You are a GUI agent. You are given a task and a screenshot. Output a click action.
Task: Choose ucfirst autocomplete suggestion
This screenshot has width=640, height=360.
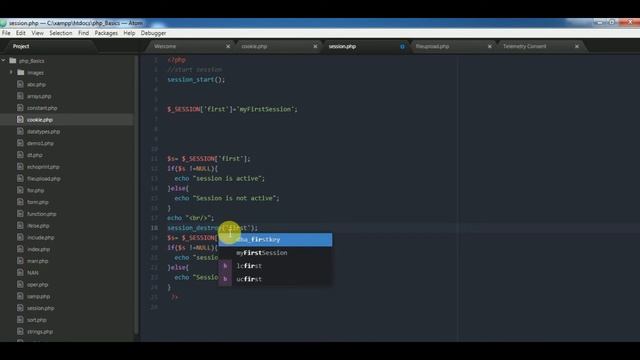(x=276, y=279)
